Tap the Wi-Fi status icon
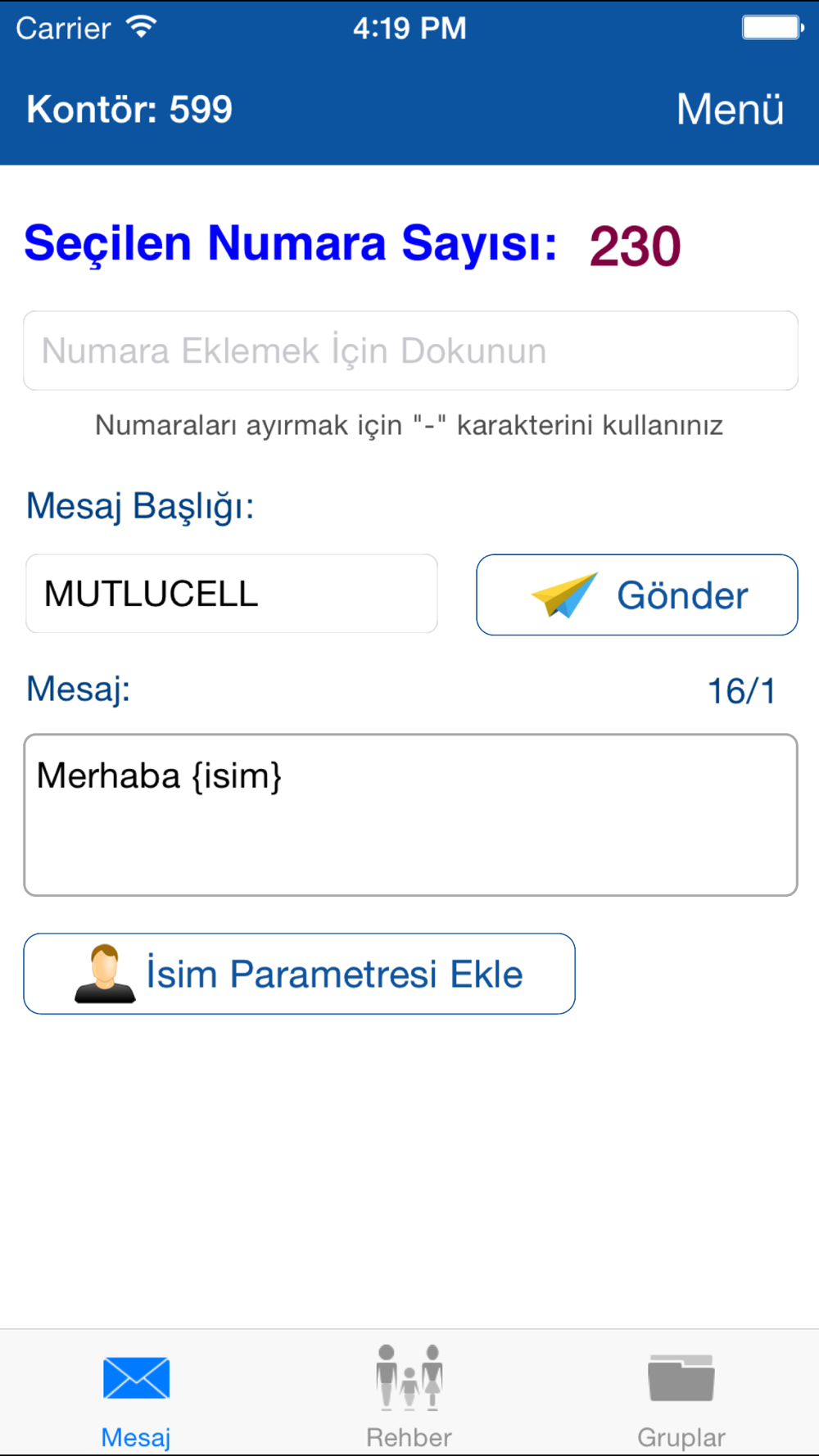 [x=142, y=28]
